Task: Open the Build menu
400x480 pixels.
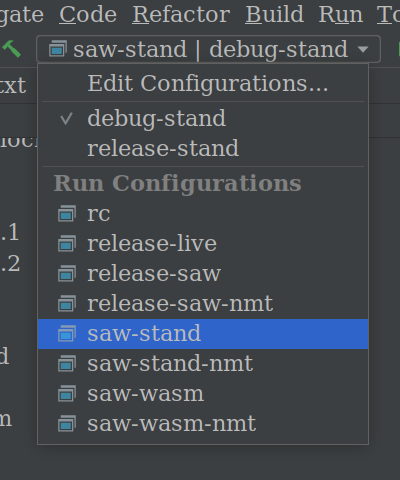Action: coord(275,15)
